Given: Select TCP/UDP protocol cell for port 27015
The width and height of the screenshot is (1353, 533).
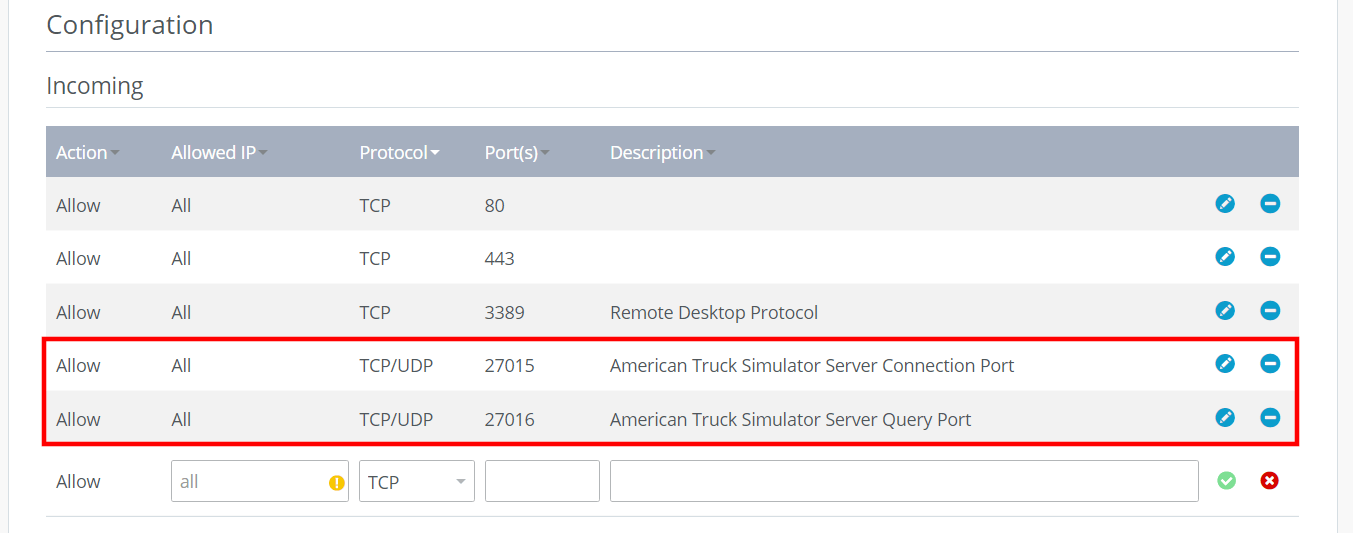Looking at the screenshot, I should (x=396, y=366).
